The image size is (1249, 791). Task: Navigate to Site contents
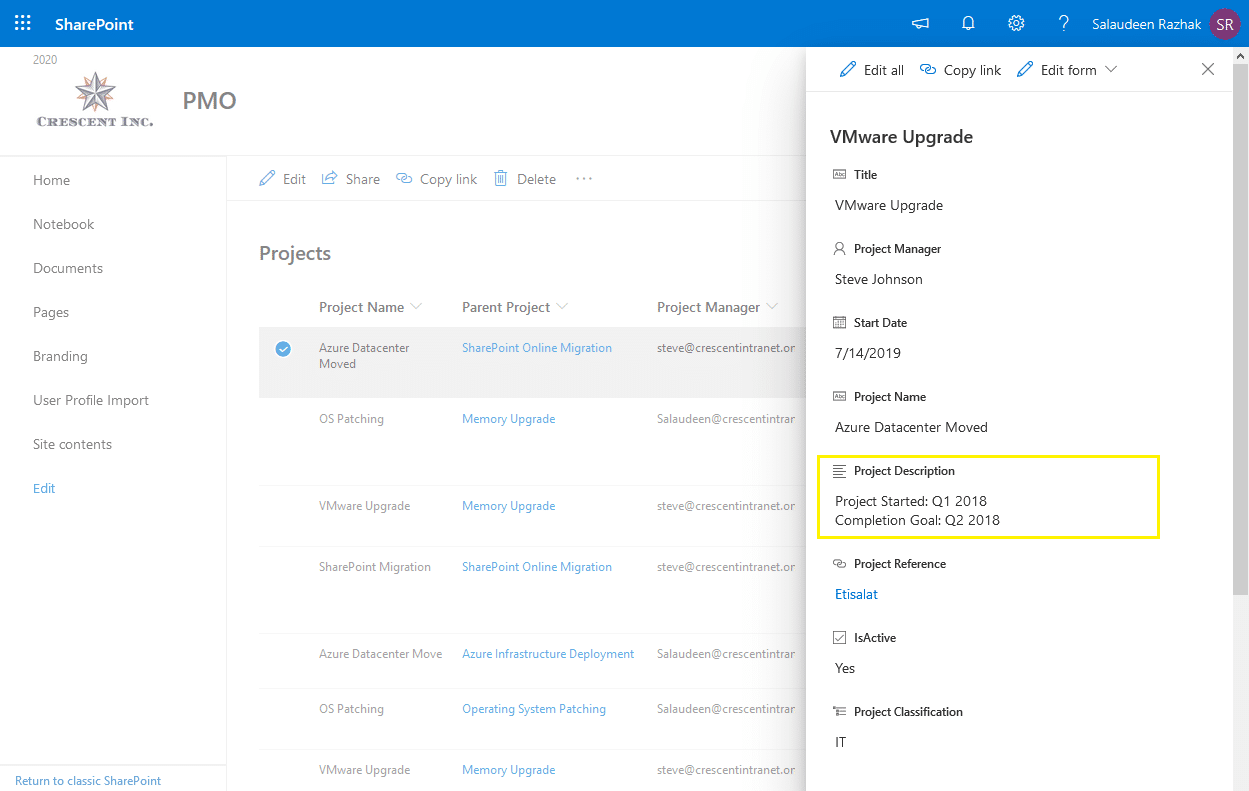pos(74,444)
